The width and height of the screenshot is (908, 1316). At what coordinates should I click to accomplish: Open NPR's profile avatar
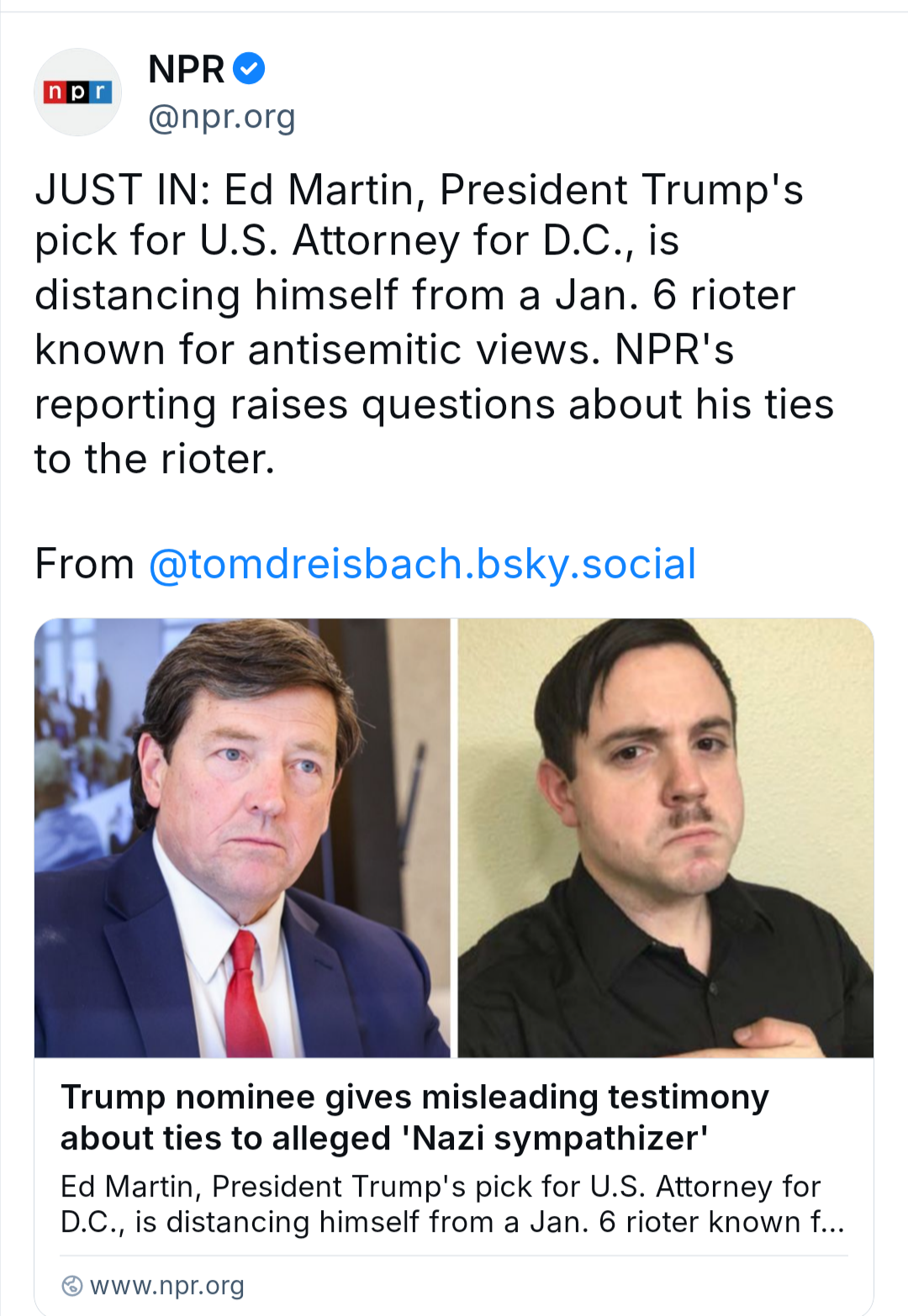click(x=77, y=92)
